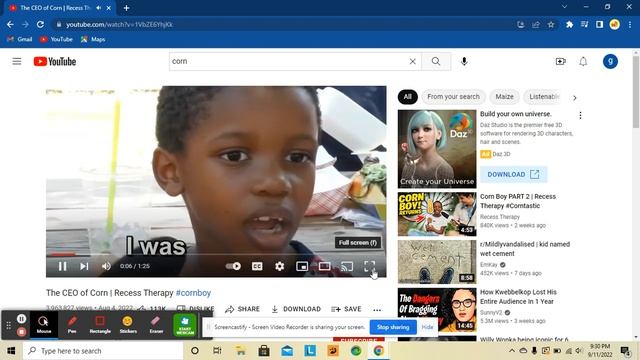Hide the screen sharing notification bar
Screen dimensions: 640x360
427,327
